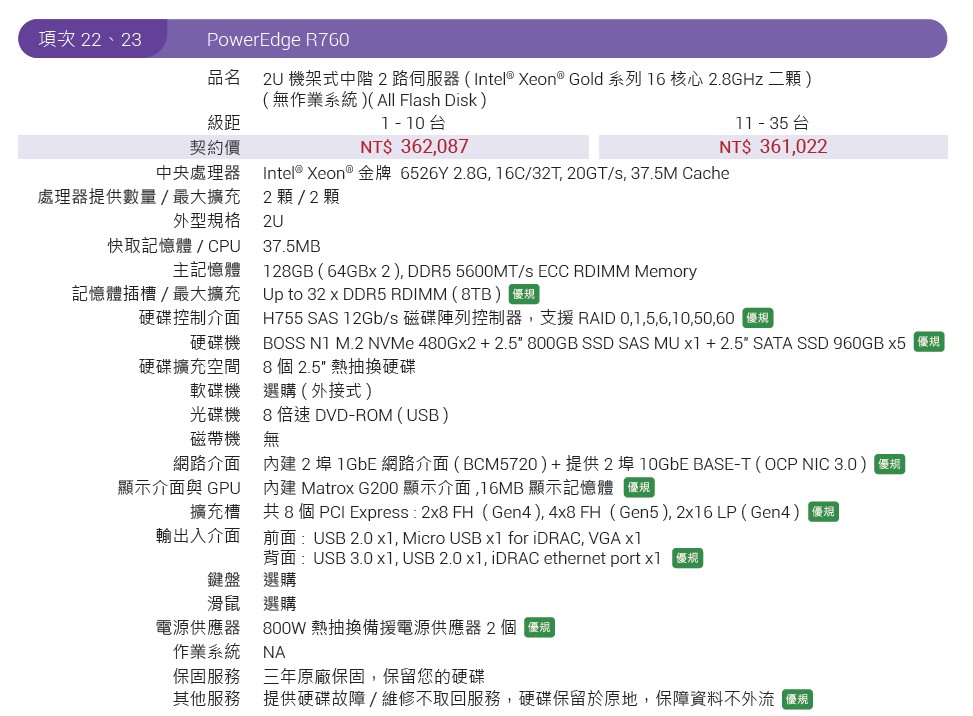
Task: Click the 顯示介面與 GPU label
Action: click(x=179, y=488)
